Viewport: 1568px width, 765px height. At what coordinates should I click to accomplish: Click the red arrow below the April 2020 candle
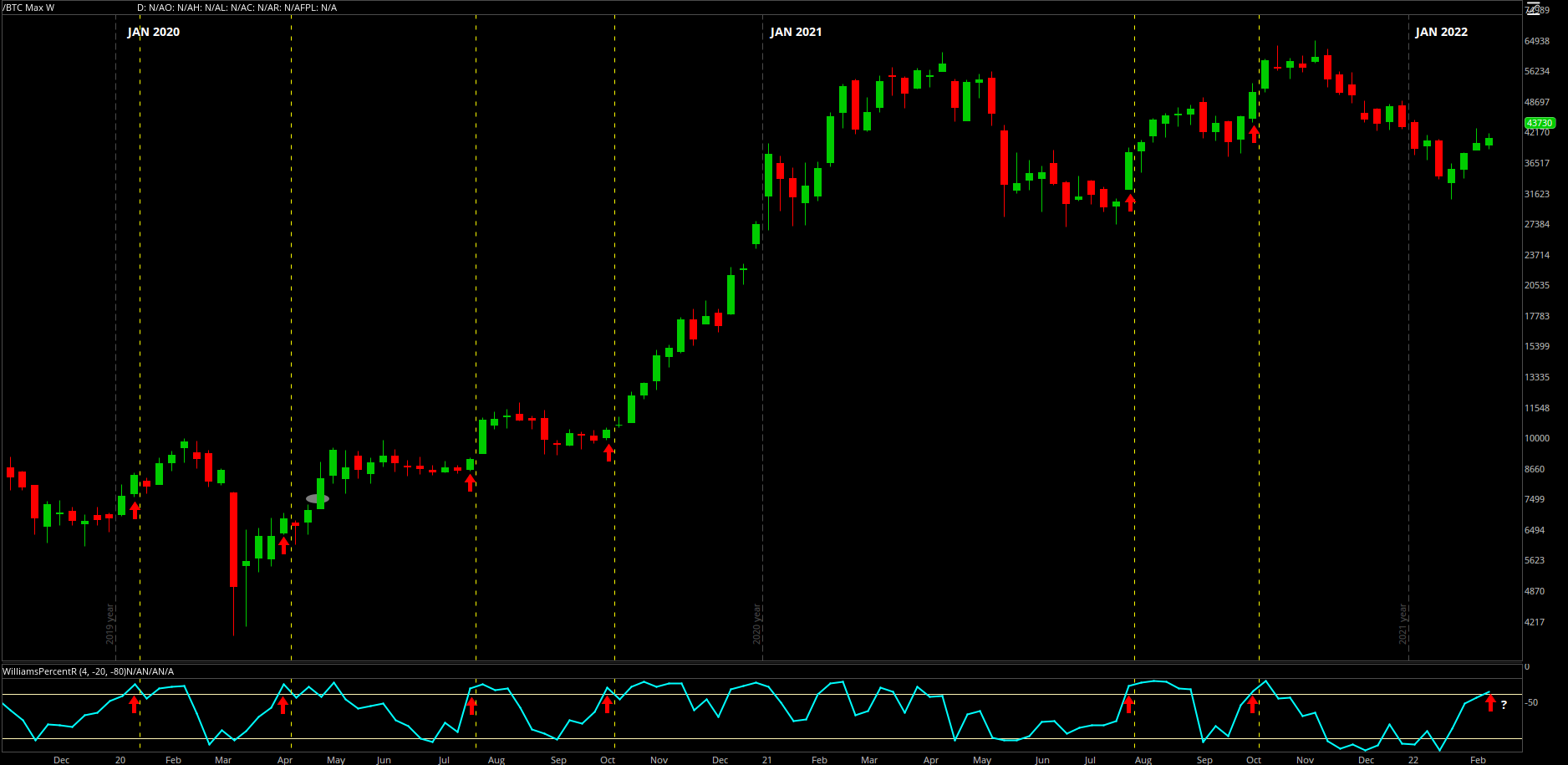coord(283,545)
